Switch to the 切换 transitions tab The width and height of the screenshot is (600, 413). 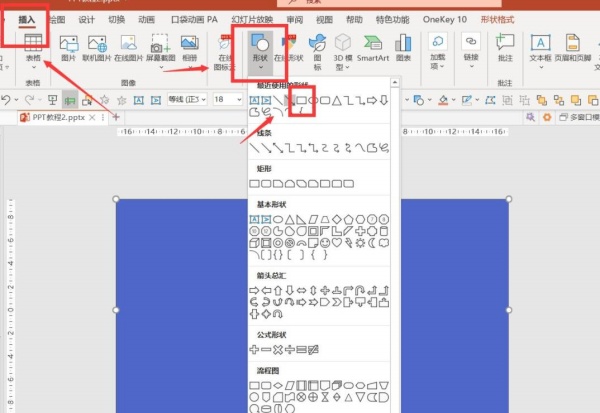(x=116, y=20)
